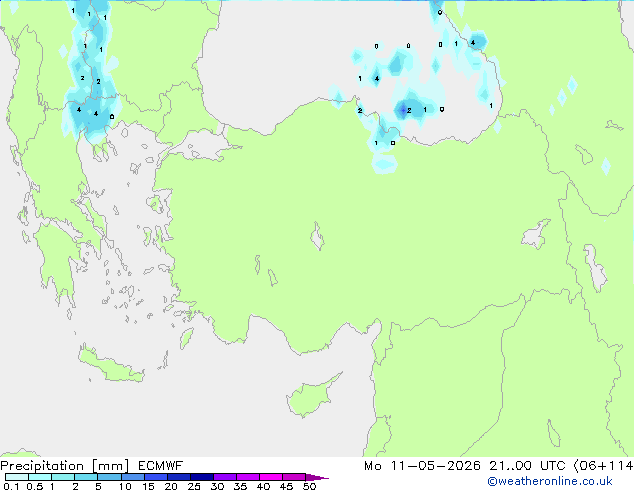This screenshot has width=634, height=490.
Task: Click the island of Crete on the map
Action: tap(110, 365)
